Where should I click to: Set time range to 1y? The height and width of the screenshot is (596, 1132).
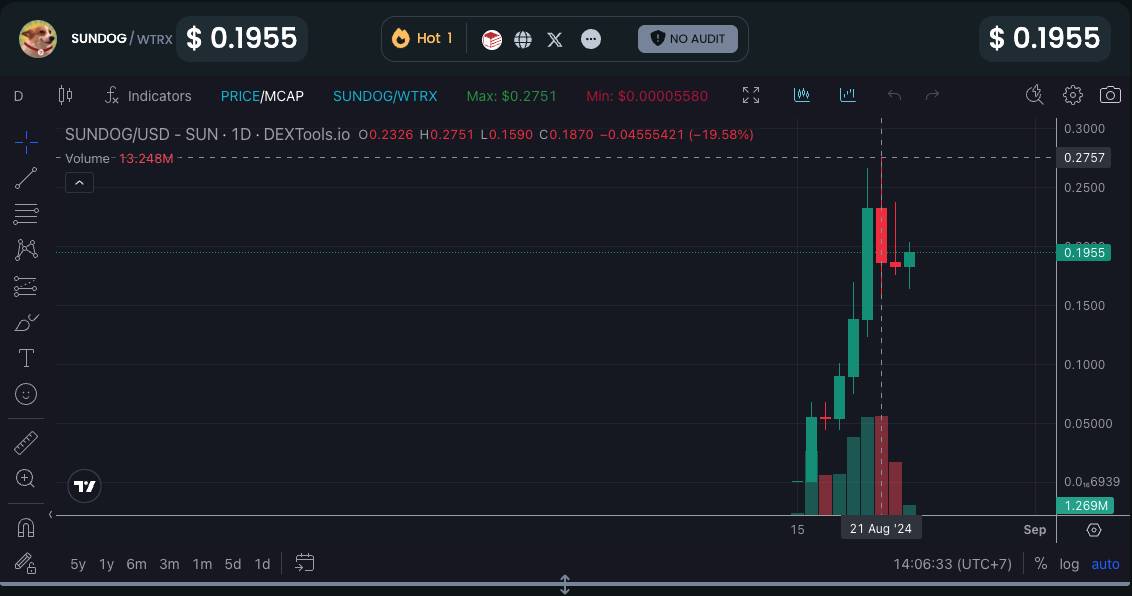pos(107,564)
